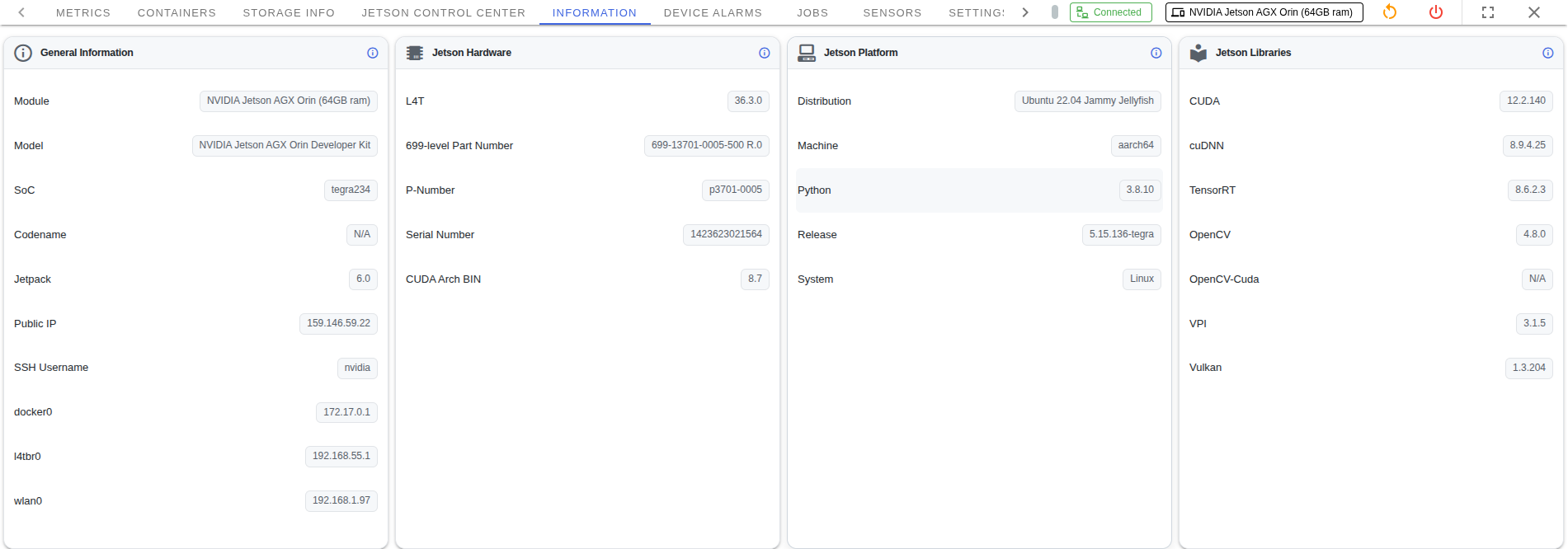This screenshot has width=1568, height=549.
Task: Toggle fullscreen mode icon
Action: (x=1488, y=12)
